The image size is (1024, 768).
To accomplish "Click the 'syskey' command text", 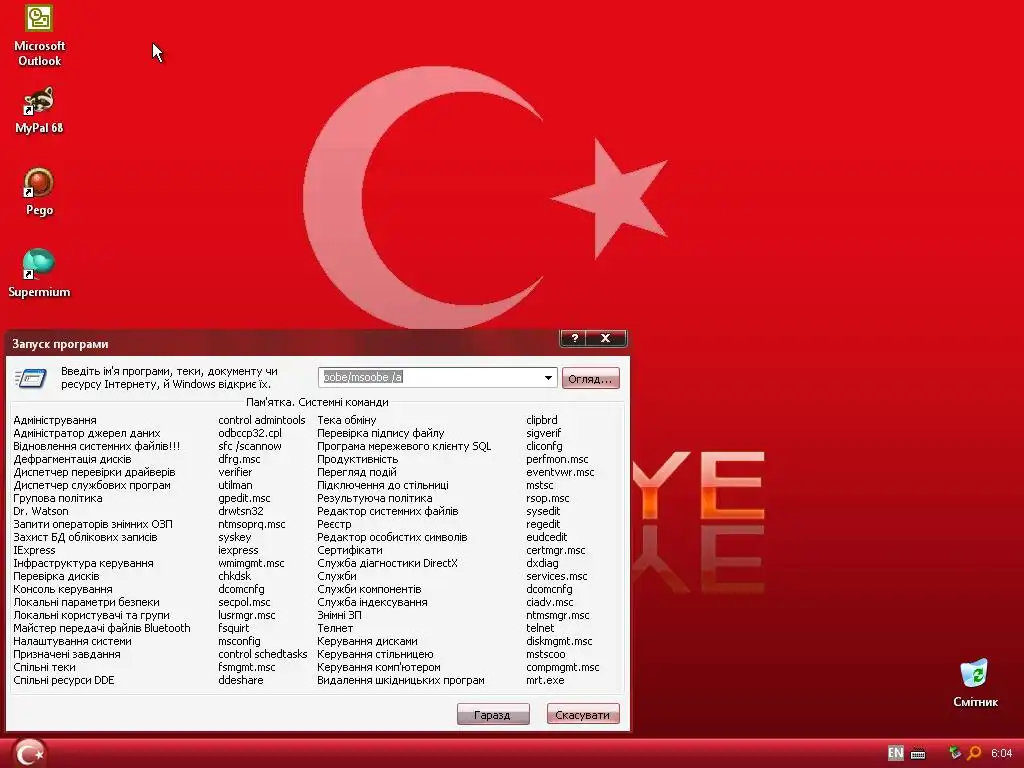I will coord(235,537).
